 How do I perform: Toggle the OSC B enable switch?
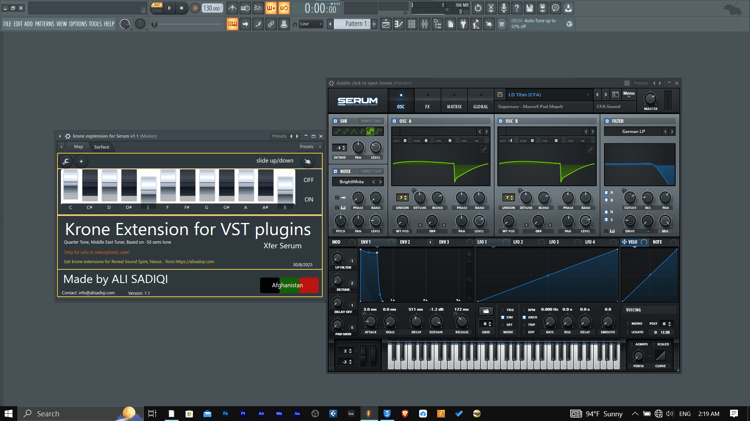pyautogui.click(x=501, y=121)
